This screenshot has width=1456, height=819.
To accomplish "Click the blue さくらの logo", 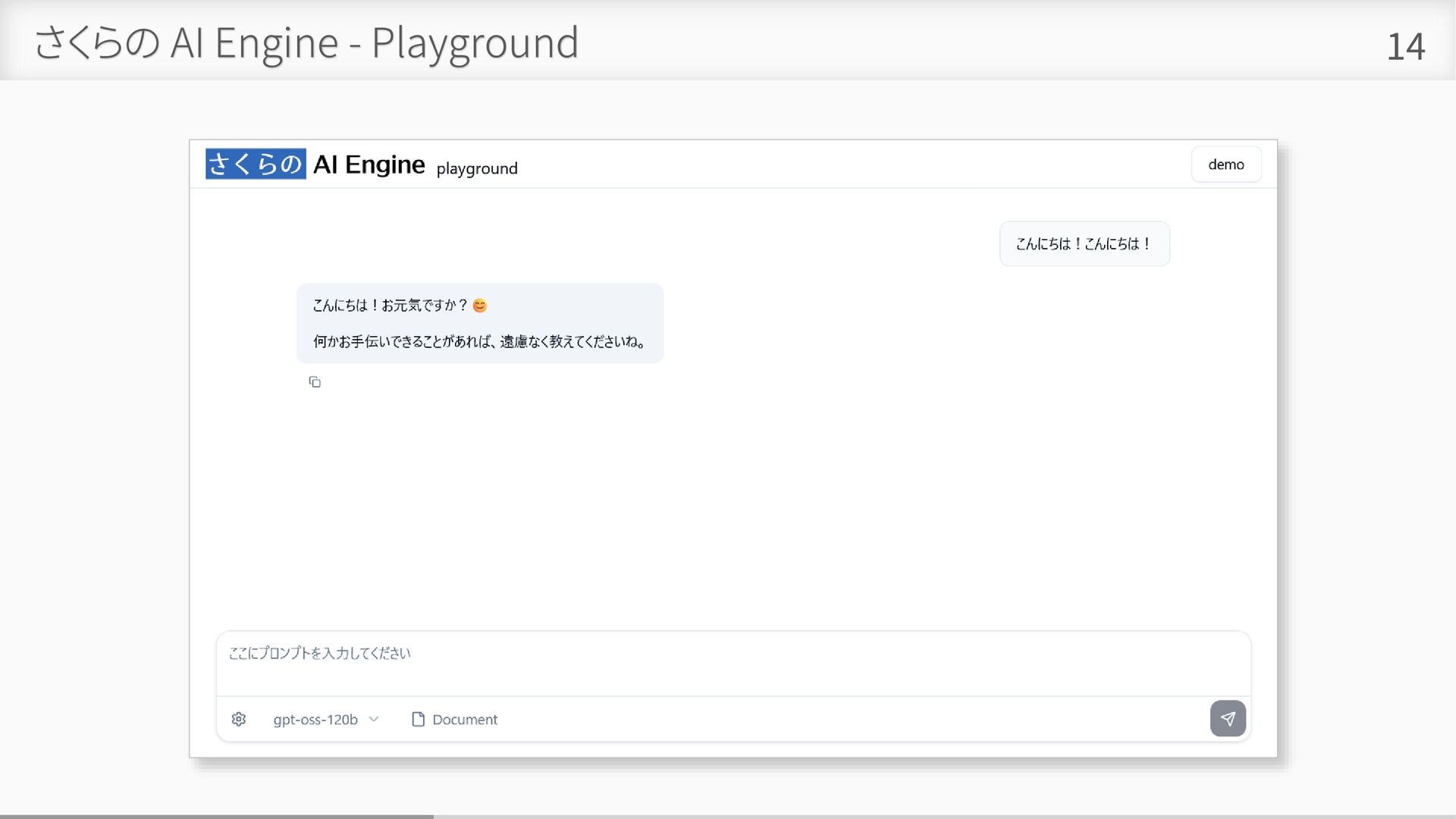I will [256, 164].
